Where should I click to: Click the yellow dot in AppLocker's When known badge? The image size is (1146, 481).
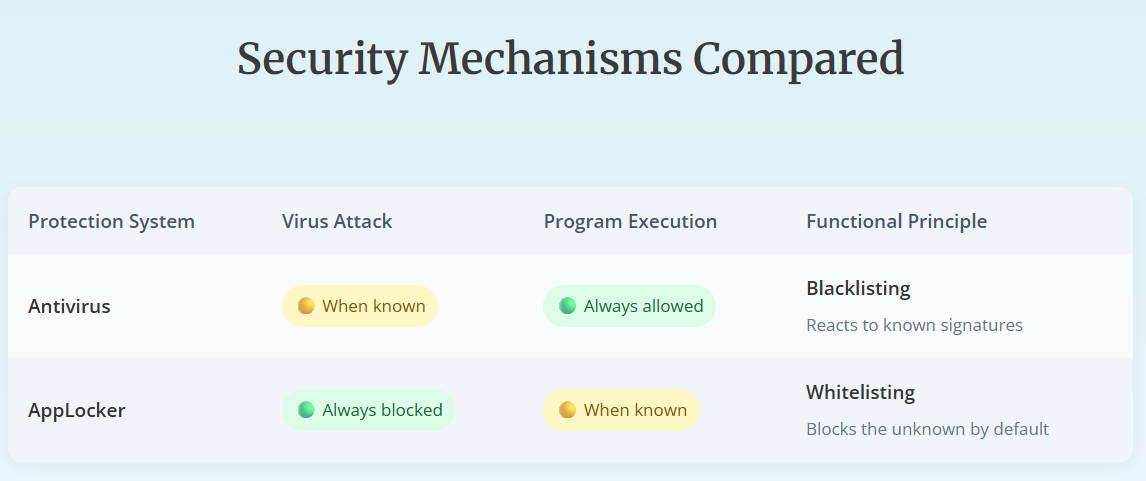click(x=567, y=409)
